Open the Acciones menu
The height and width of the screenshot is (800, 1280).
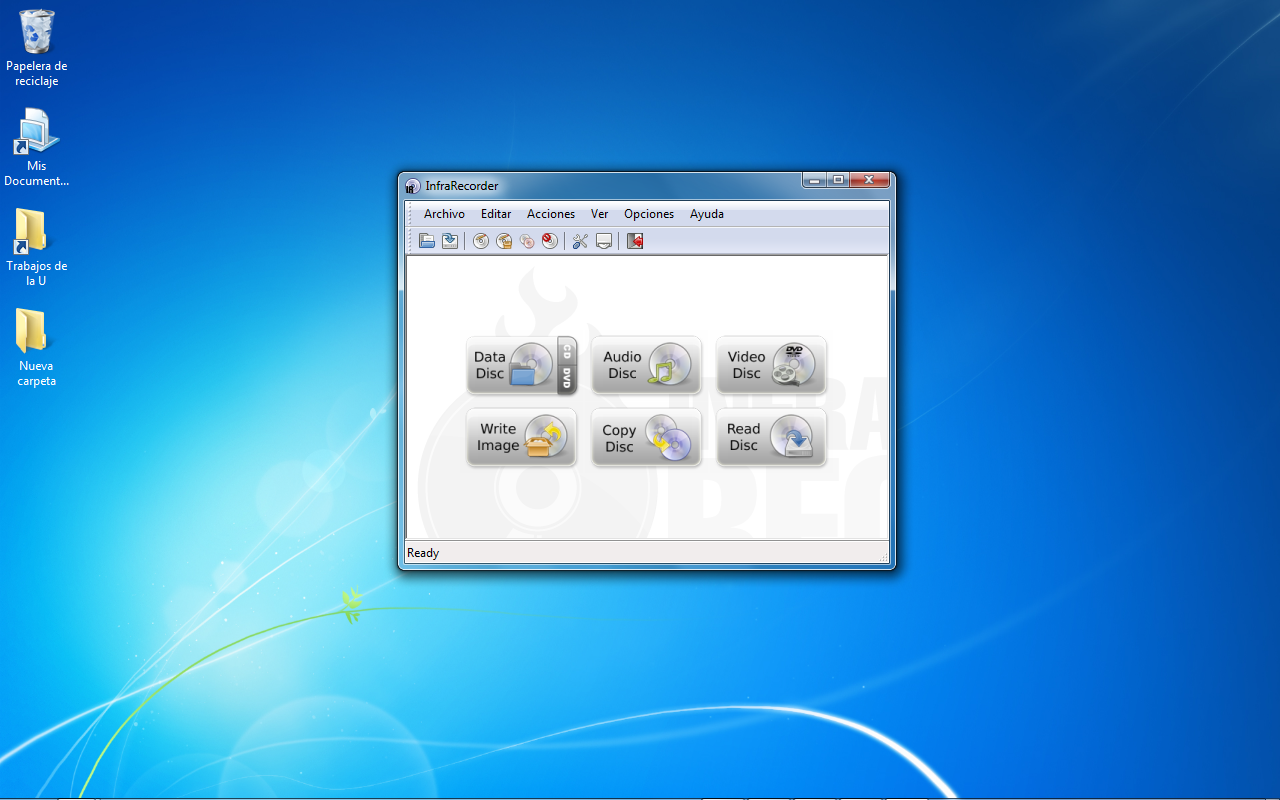tap(550, 213)
